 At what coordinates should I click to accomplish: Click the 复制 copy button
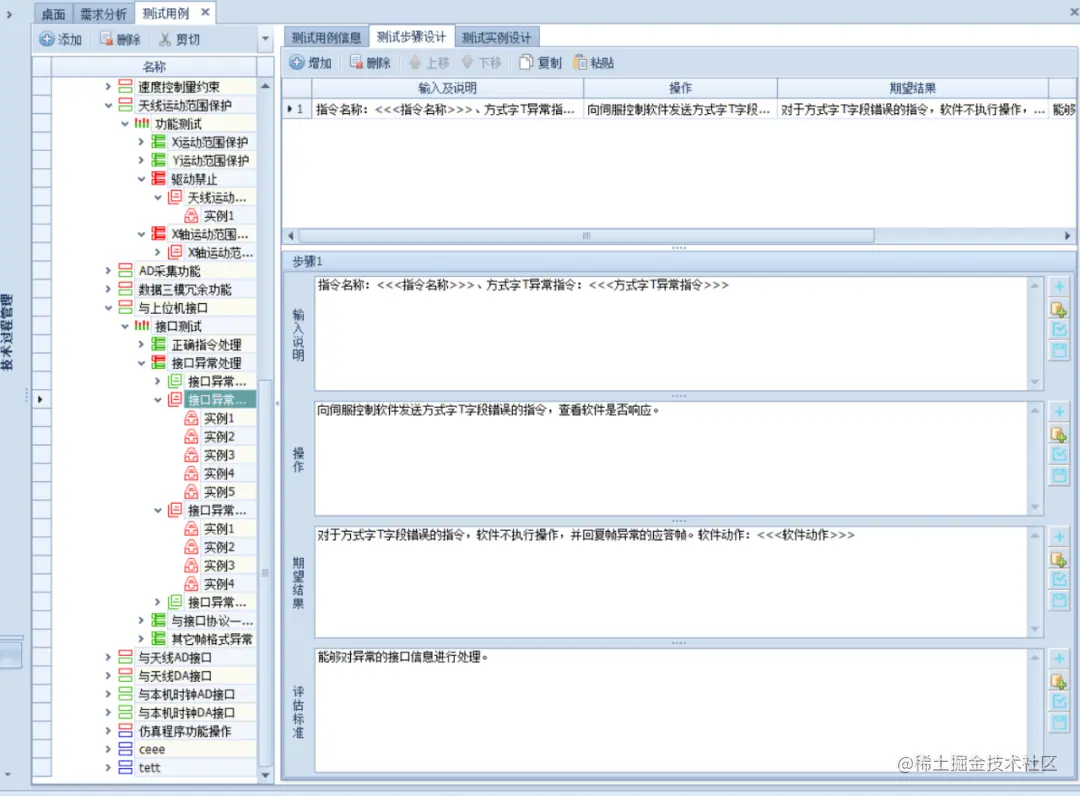pyautogui.click(x=541, y=63)
